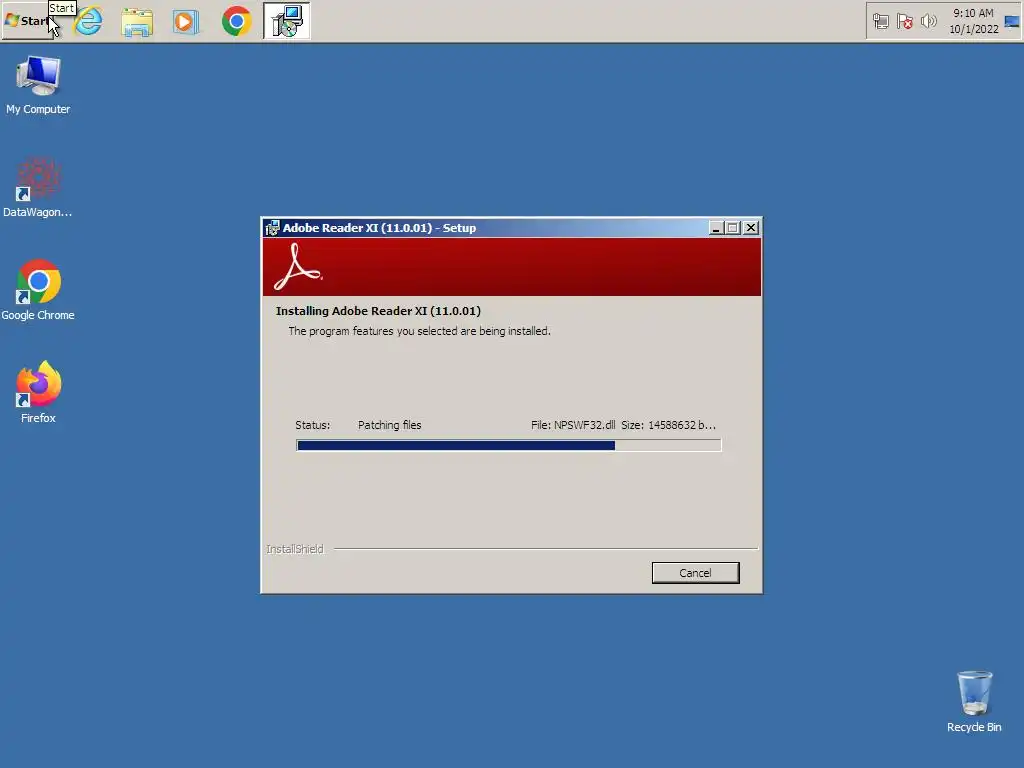Select the DataWagon desktop shortcut
The height and width of the screenshot is (768, 1024).
(x=38, y=187)
